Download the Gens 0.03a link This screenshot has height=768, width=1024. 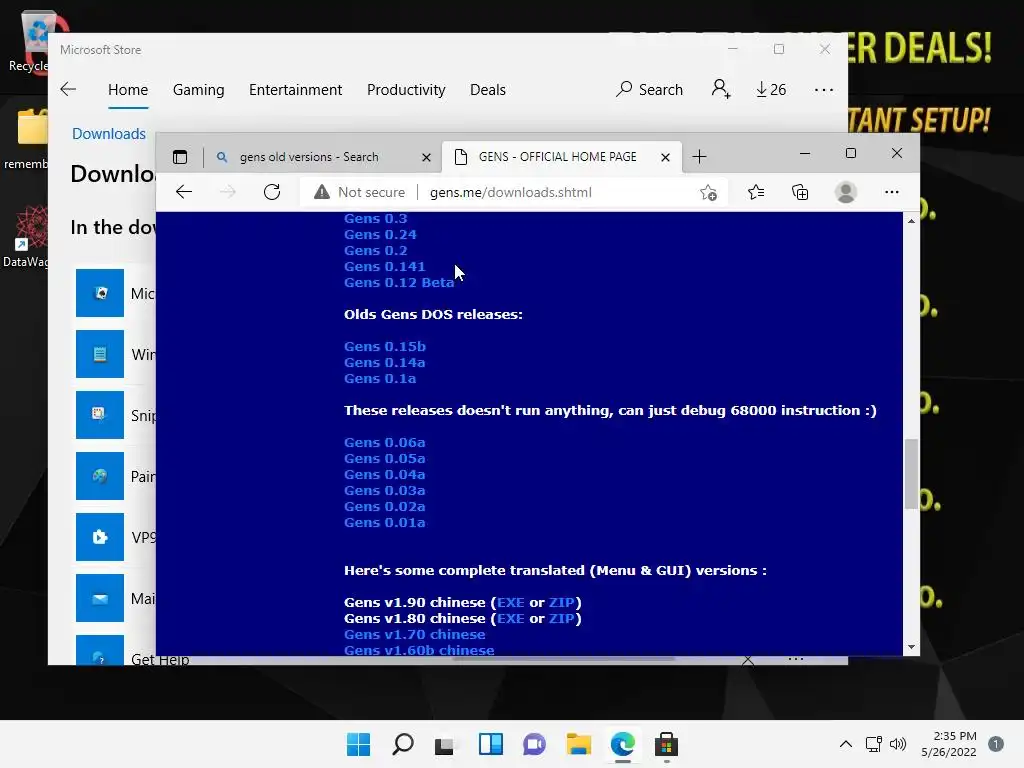point(385,490)
